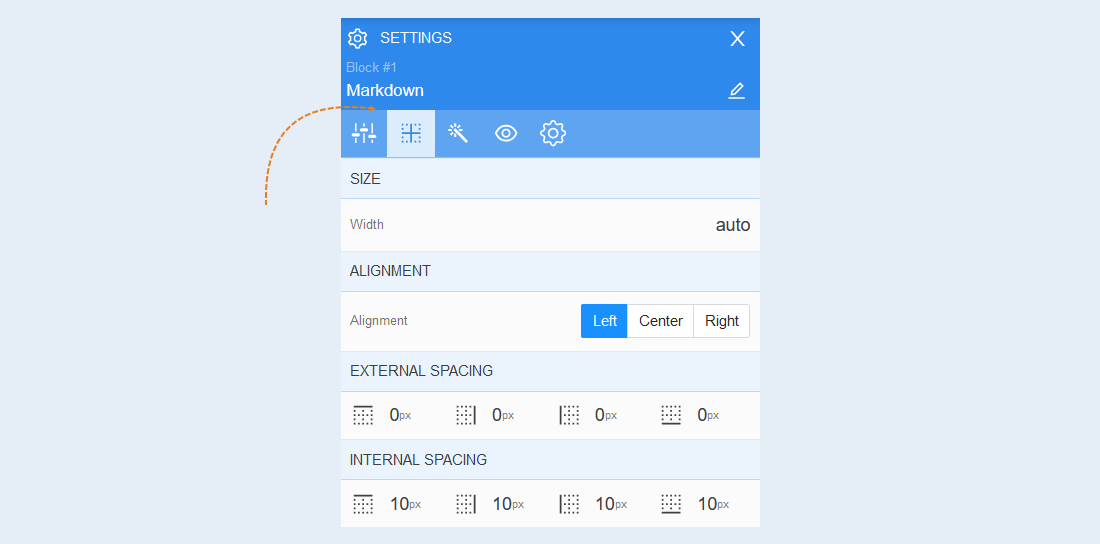Set alignment to Center
The width and height of the screenshot is (1100, 544).
click(660, 321)
